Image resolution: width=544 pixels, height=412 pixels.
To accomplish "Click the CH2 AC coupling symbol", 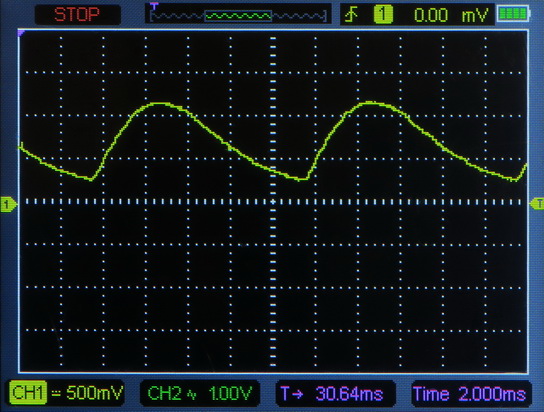I will [192, 394].
